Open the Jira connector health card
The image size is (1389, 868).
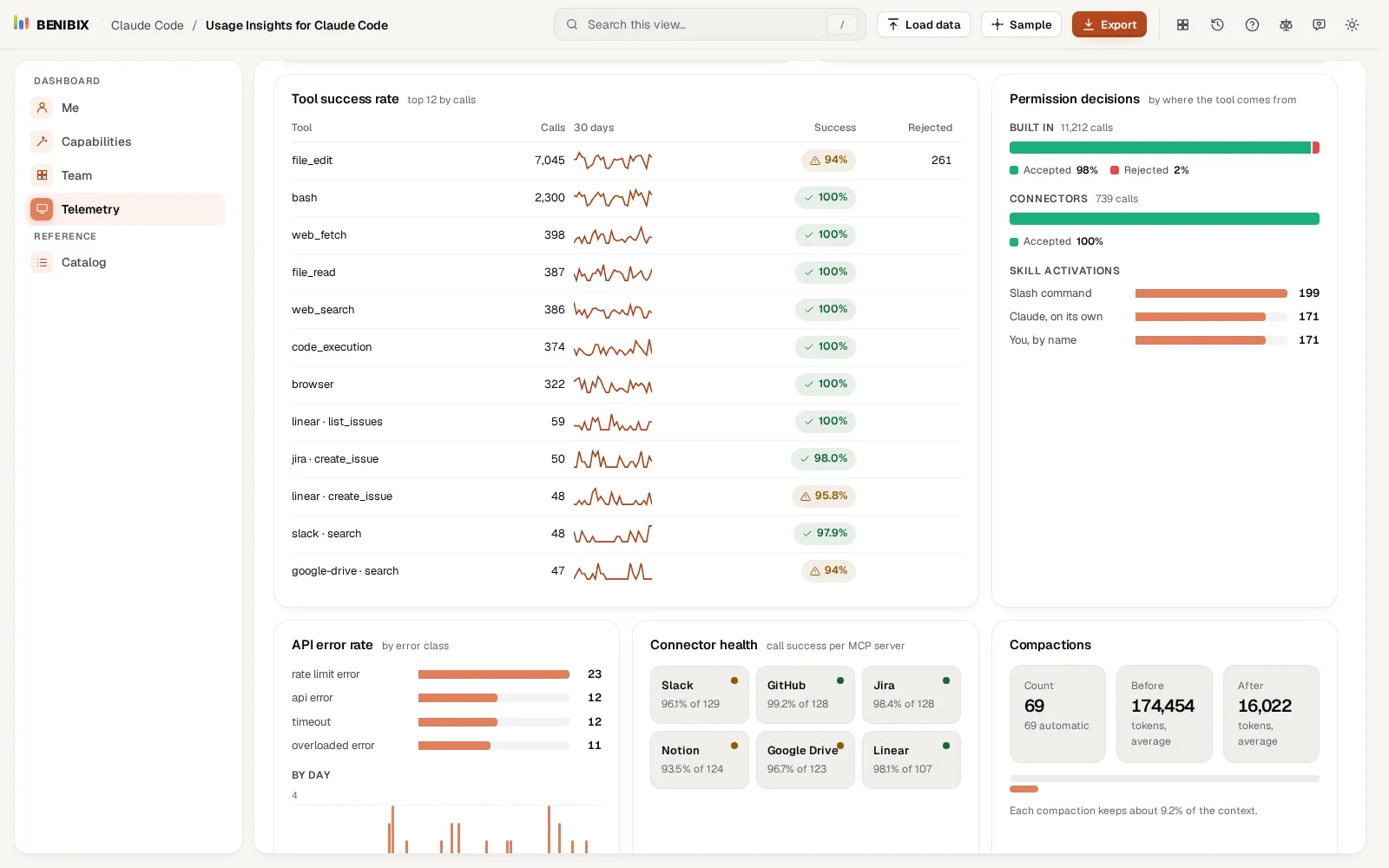(x=912, y=694)
